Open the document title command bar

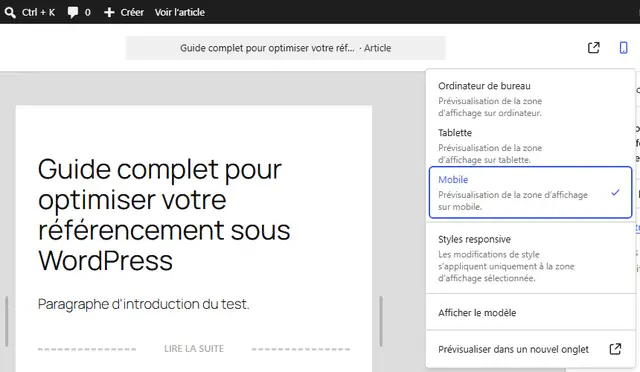pos(286,48)
